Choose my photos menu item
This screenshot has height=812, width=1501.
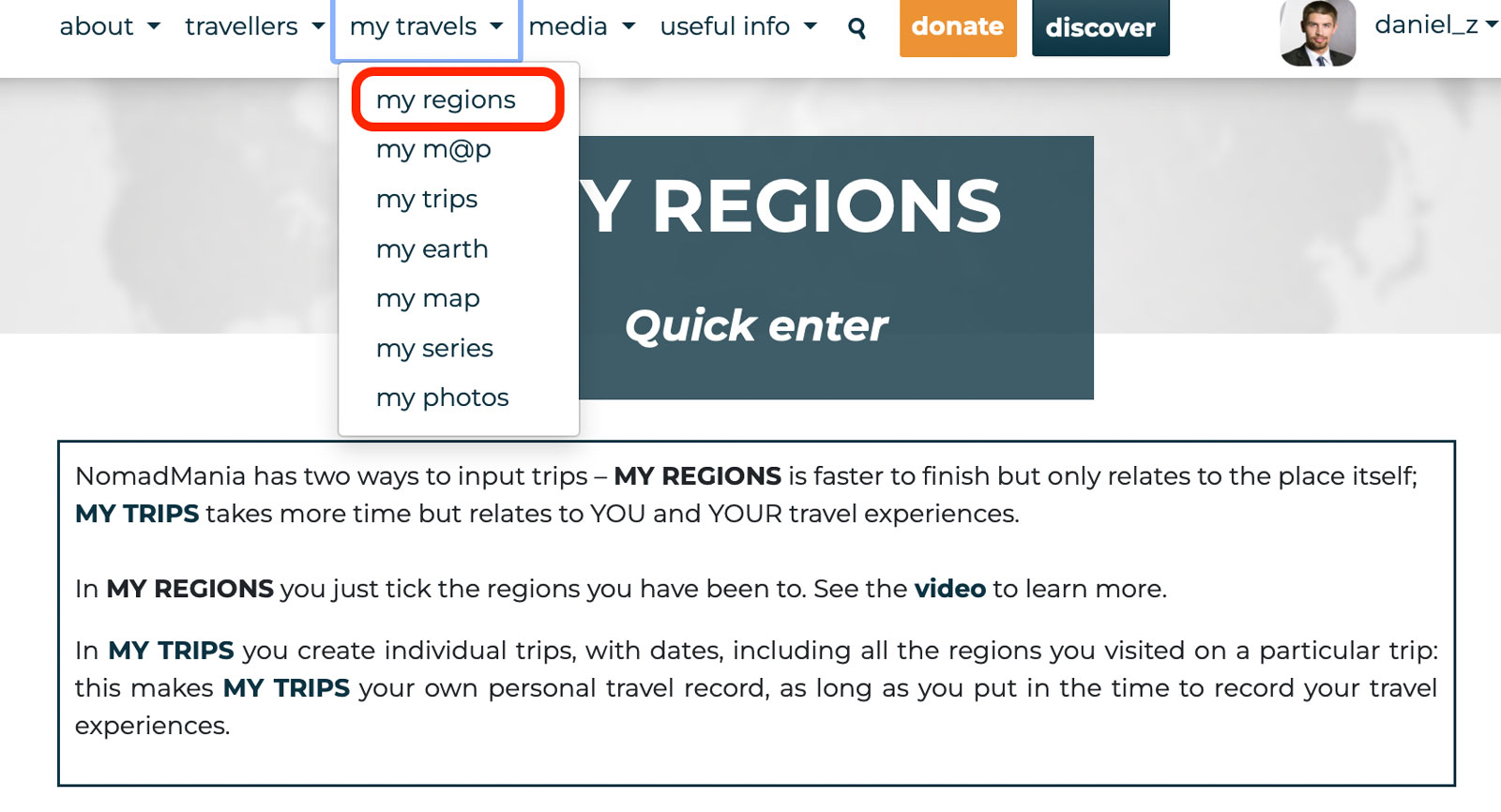click(x=442, y=398)
